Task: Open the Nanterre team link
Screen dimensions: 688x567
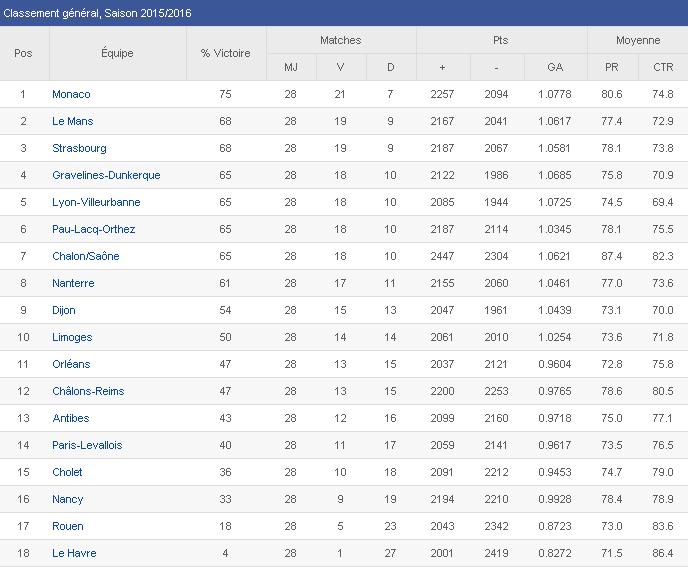Action: [x=73, y=283]
